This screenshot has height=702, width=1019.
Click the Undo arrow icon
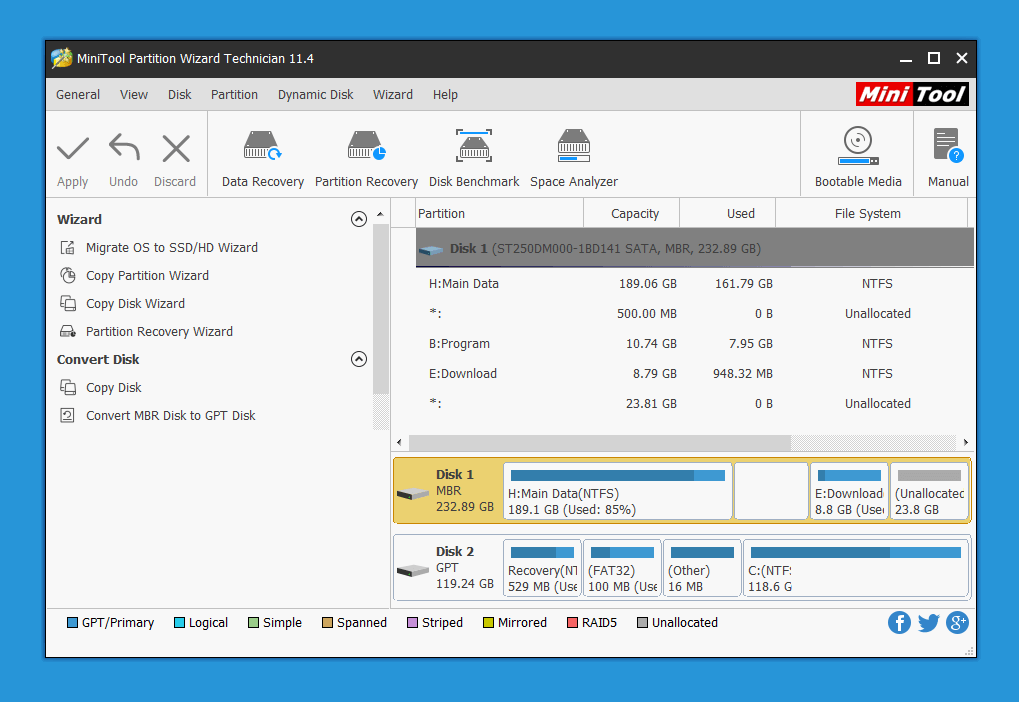[x=123, y=148]
